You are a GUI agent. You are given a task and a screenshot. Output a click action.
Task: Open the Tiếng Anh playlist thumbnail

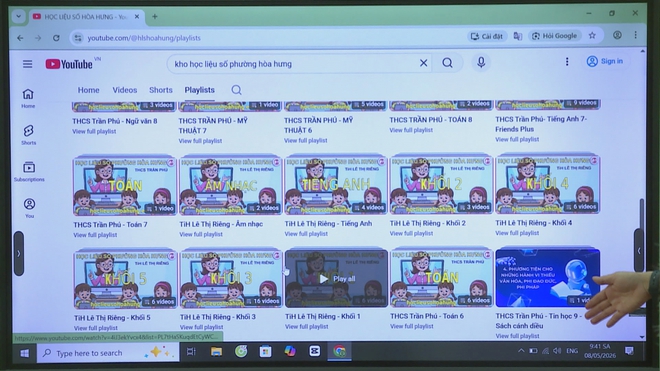pos(336,185)
